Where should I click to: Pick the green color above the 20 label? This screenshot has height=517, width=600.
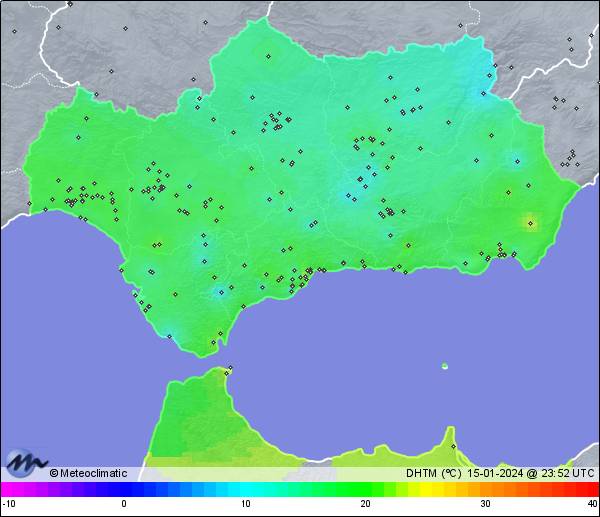[x=365, y=489]
